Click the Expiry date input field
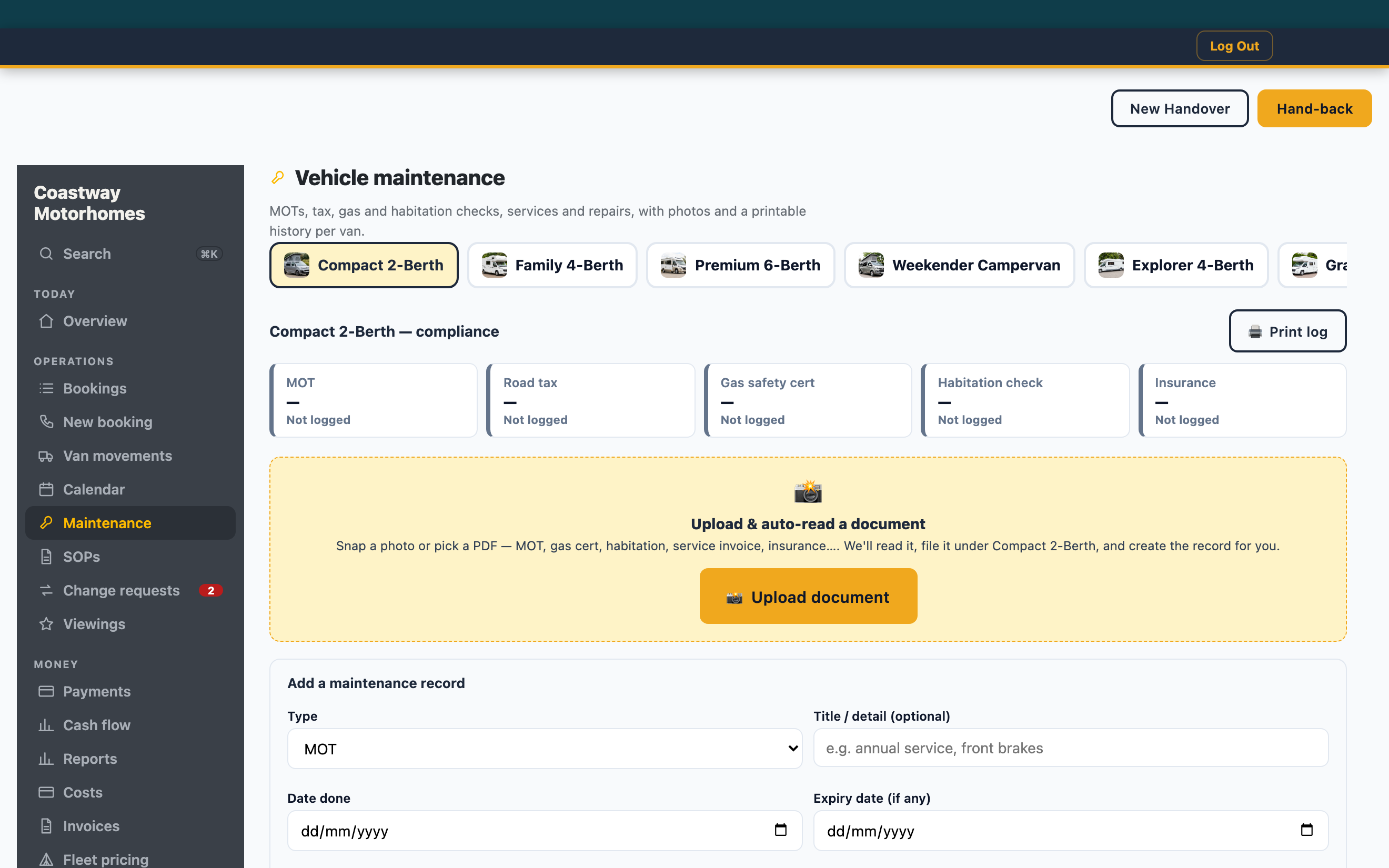 coord(1071,831)
